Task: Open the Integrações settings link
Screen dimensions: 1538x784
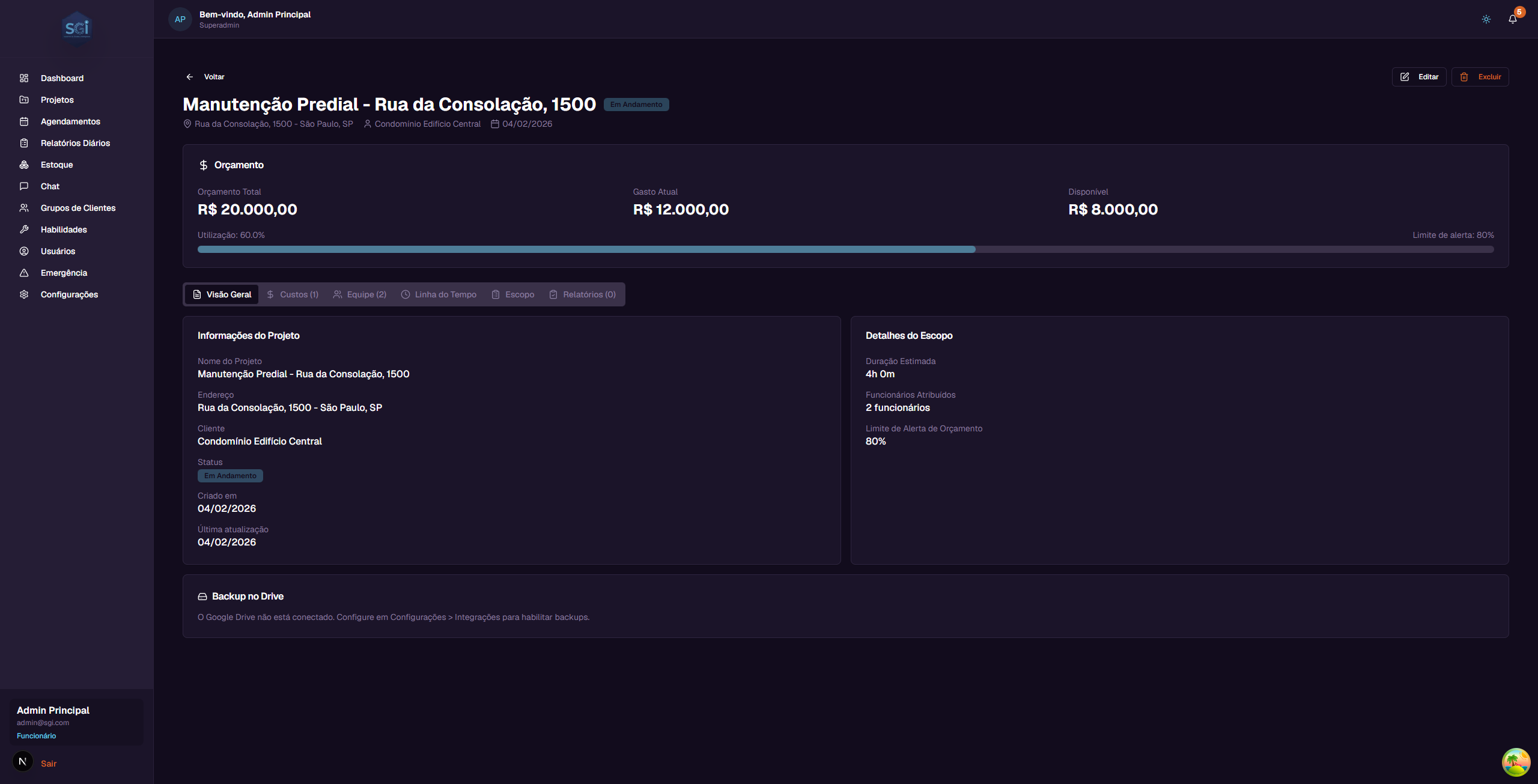Action: [478, 617]
